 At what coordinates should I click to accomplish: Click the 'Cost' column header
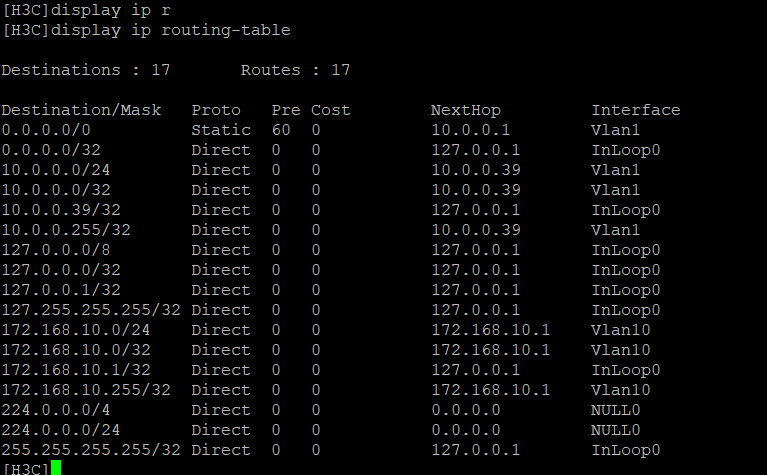(330, 110)
